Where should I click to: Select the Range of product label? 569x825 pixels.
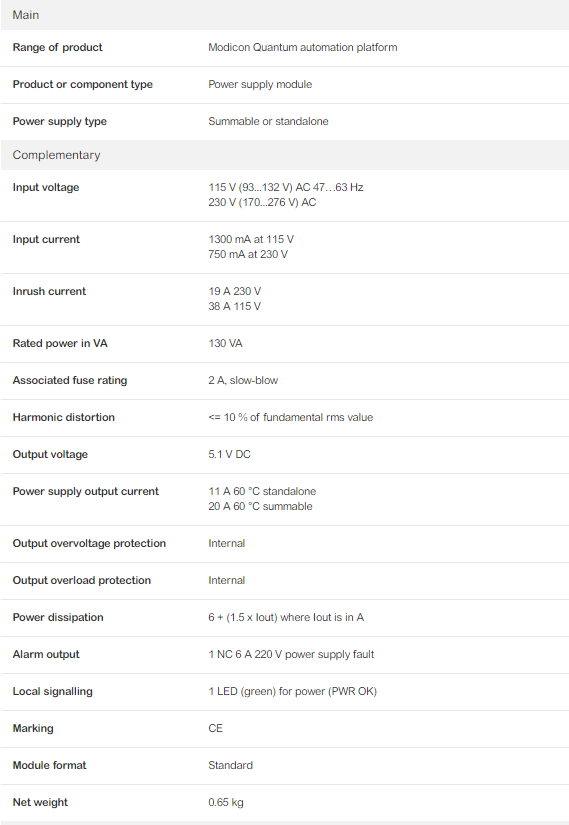(57, 47)
